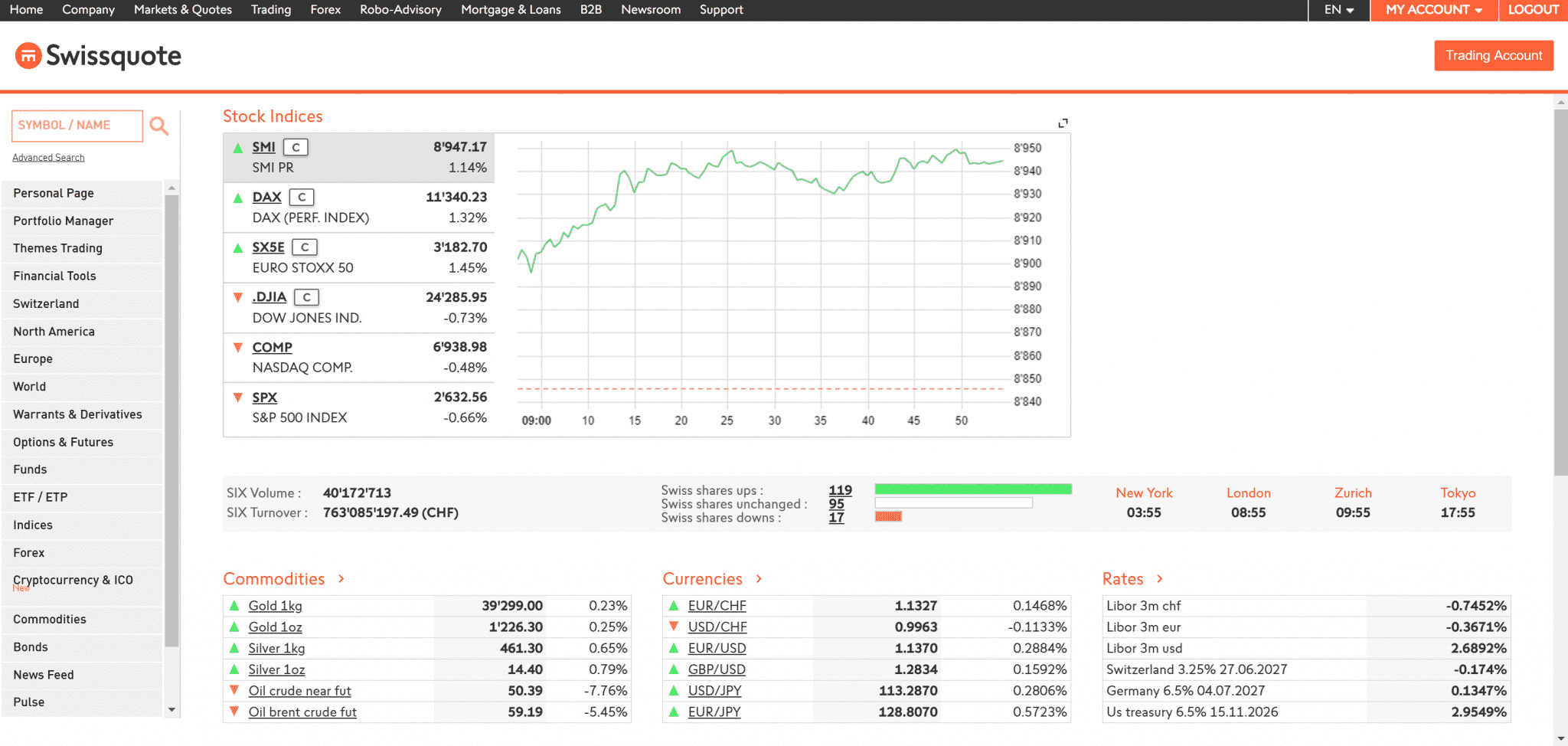This screenshot has height=746, width=1568.
Task: Click Swiss shares unchanged count 95
Action: 836,504
